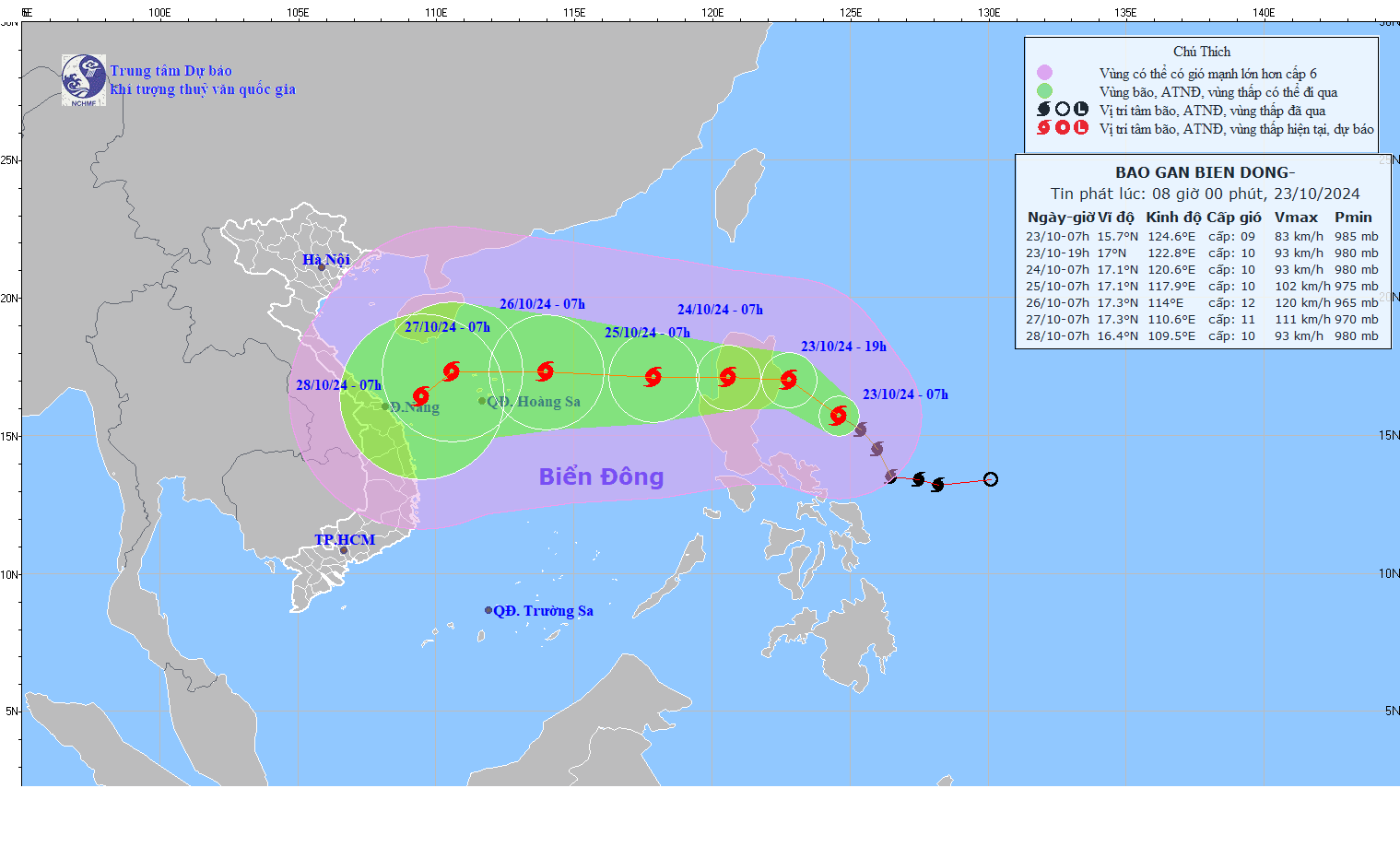
Task: Click the '28/10/24 - 07h' map date label
Action: tap(338, 385)
